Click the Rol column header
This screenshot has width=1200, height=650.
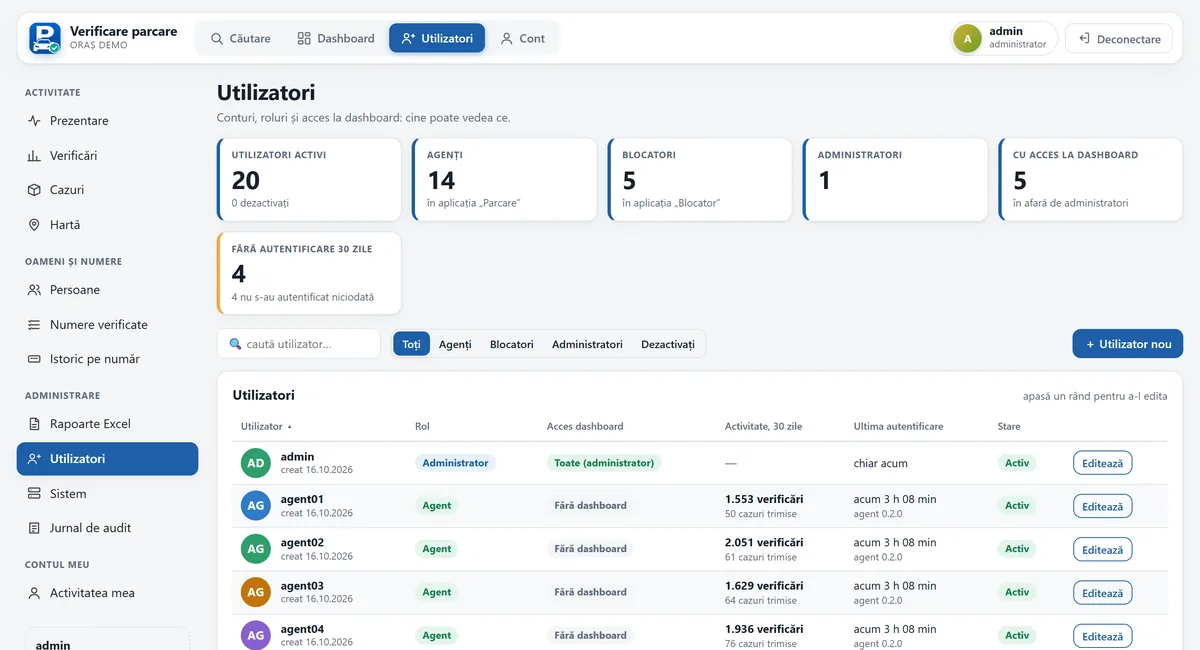tap(422, 427)
